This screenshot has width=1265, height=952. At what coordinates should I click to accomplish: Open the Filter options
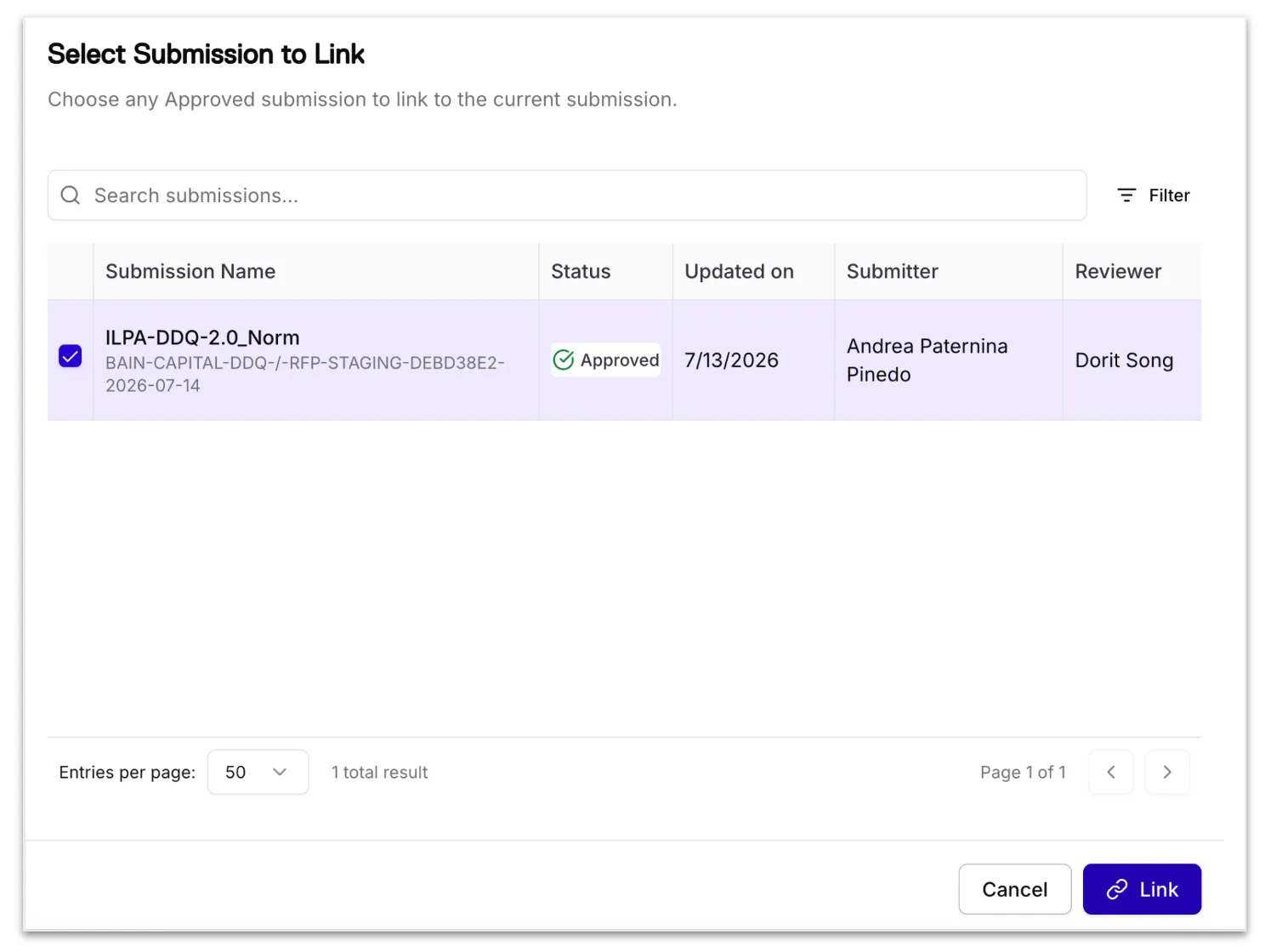1153,195
